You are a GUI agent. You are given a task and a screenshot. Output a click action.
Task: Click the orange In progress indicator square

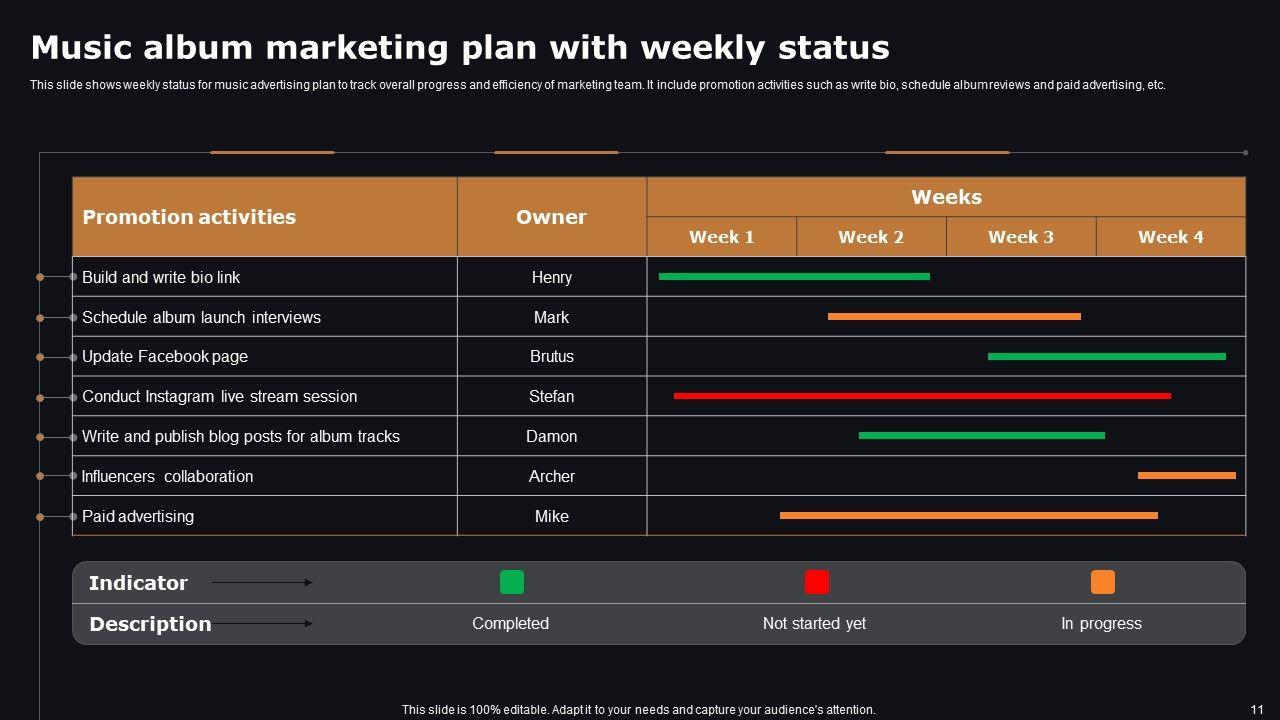(x=1102, y=582)
